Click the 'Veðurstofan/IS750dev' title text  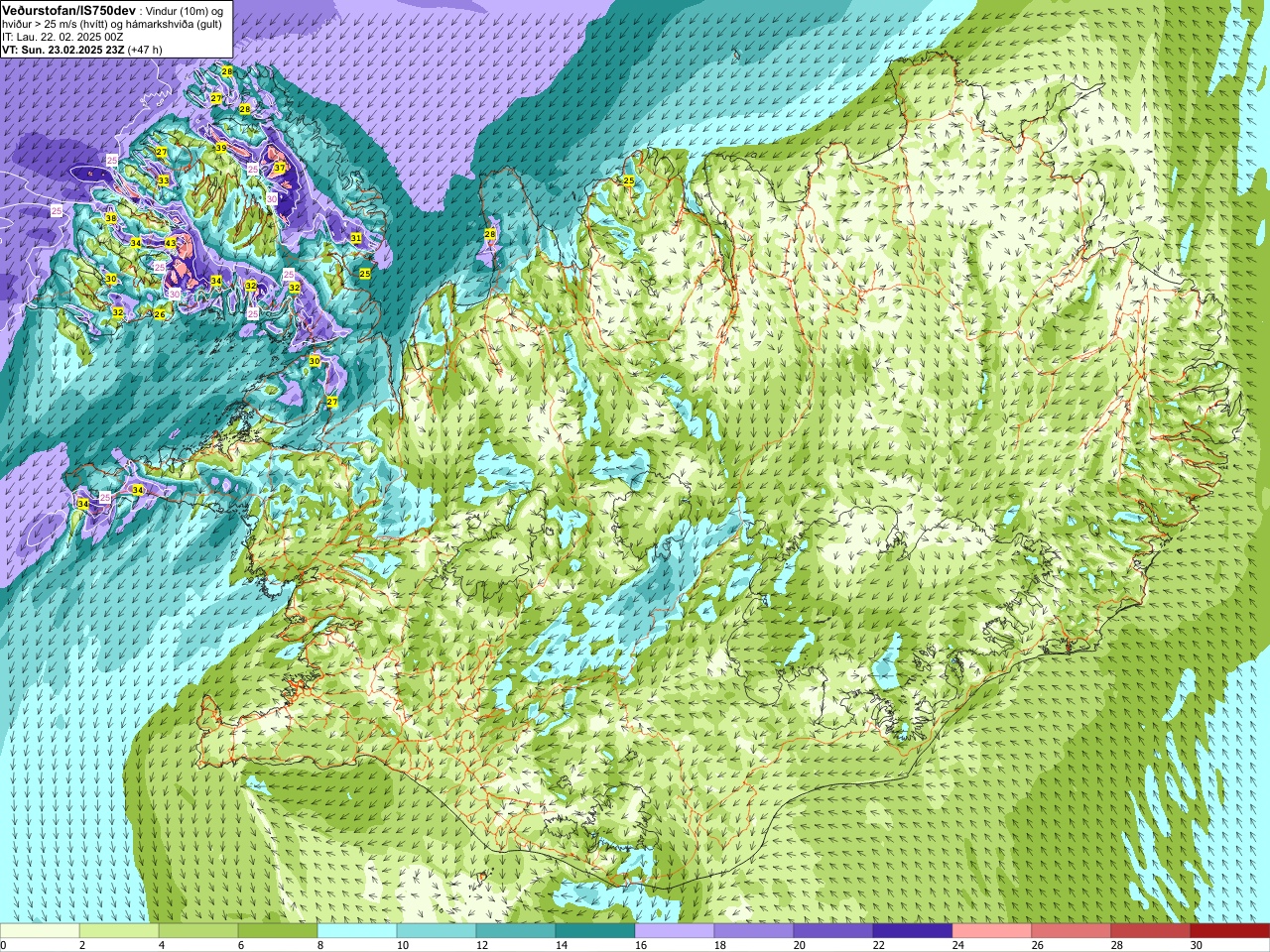tap(69, 9)
